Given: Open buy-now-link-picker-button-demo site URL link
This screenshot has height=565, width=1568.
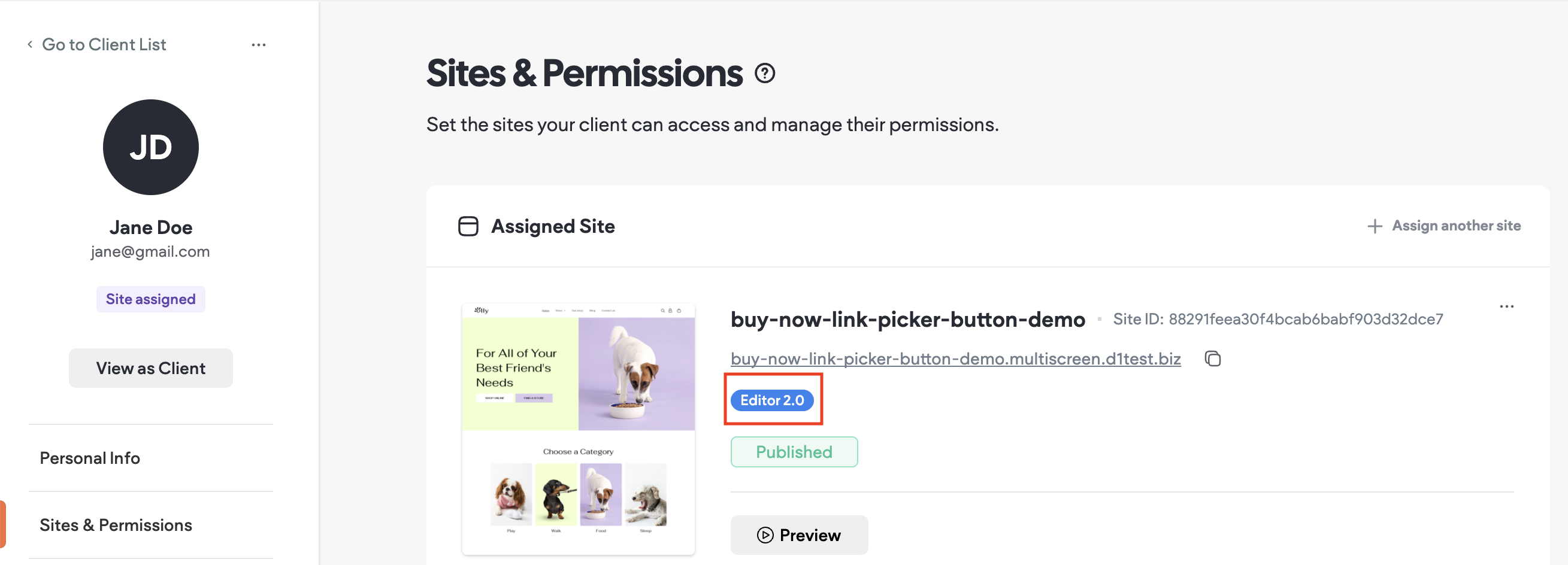Looking at the screenshot, I should 955,359.
